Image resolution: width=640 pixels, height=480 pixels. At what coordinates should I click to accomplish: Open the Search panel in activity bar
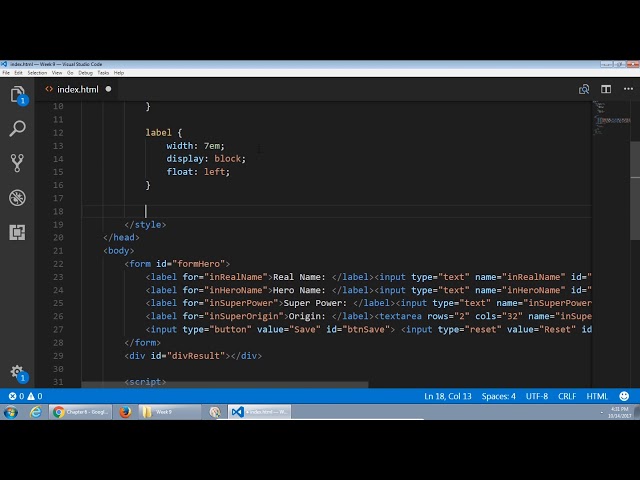[17, 129]
